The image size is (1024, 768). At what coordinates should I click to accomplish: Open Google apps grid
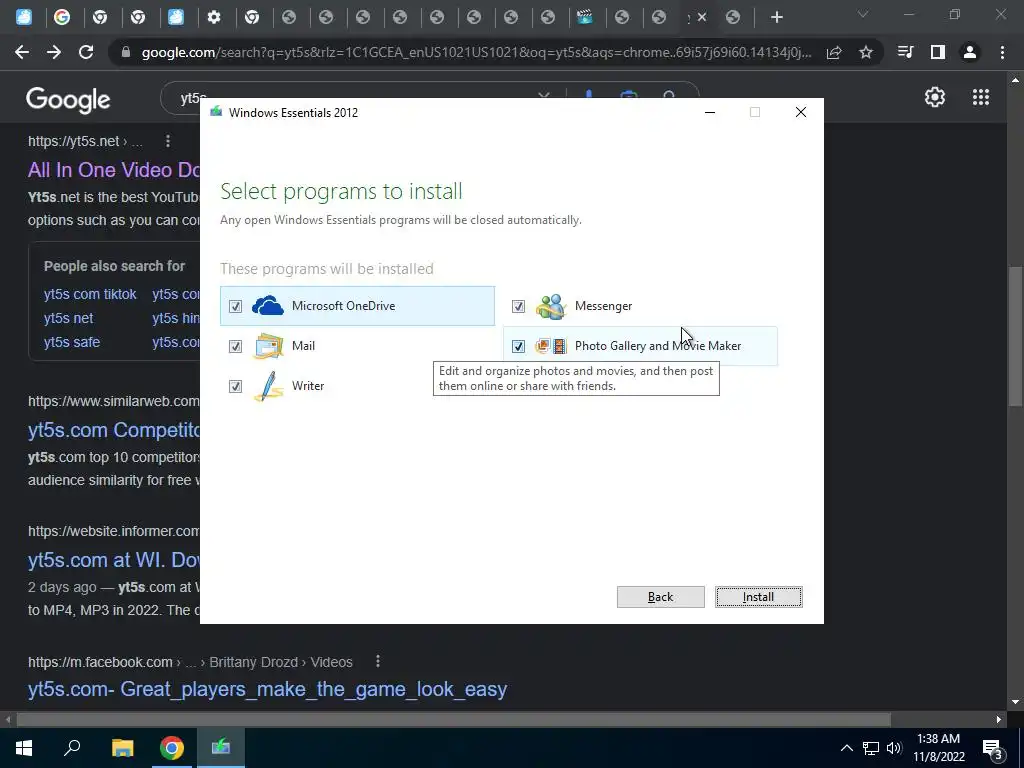981,97
